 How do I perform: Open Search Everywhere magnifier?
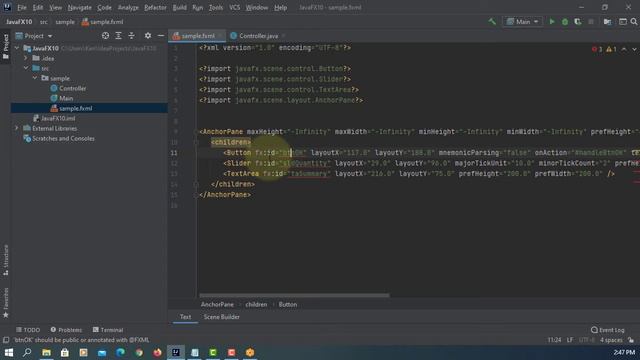coord(634,22)
